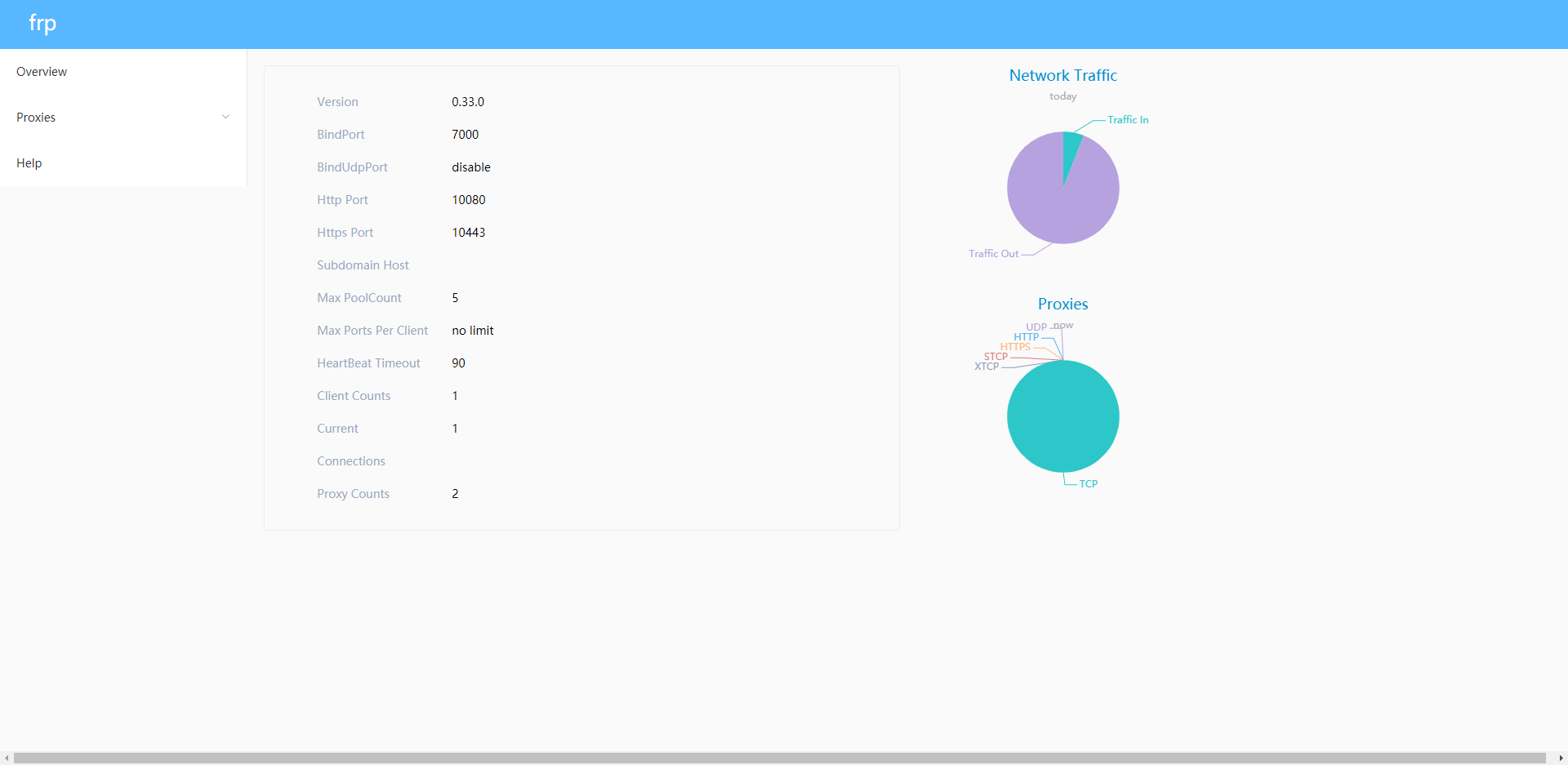Click the HeartBeat Timeout label
This screenshot has height=765, width=1568.
point(368,363)
